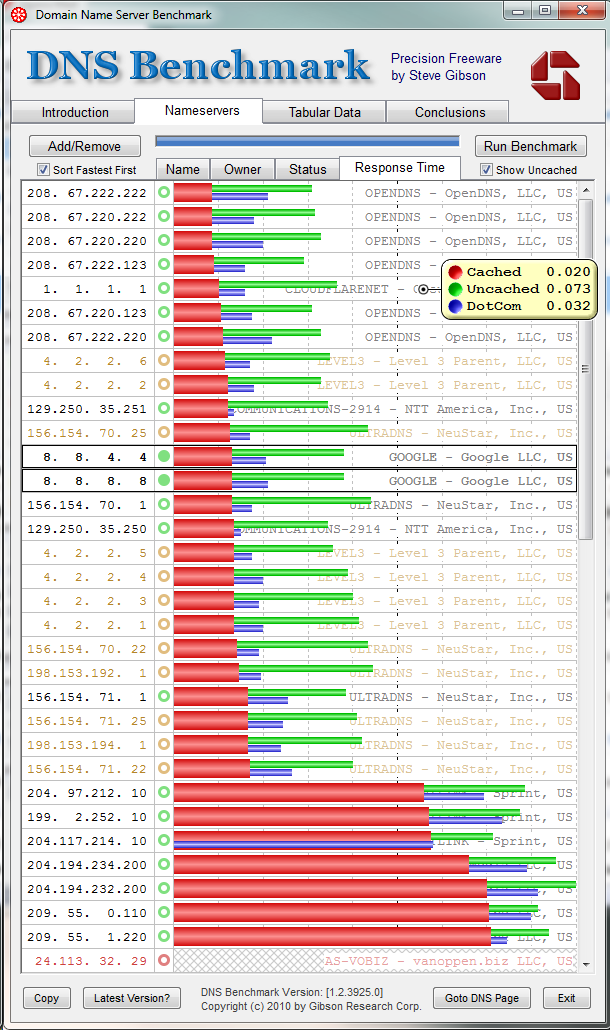The height and width of the screenshot is (1030, 610).
Task: Click the orange status ring for 4.2.2.6
Action: click(x=163, y=360)
